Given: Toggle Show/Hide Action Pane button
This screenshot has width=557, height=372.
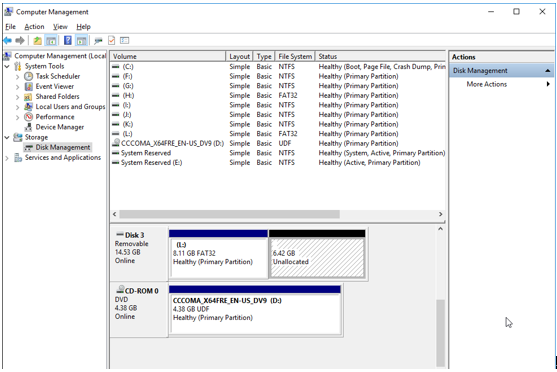Looking at the screenshot, I should [x=81, y=41].
